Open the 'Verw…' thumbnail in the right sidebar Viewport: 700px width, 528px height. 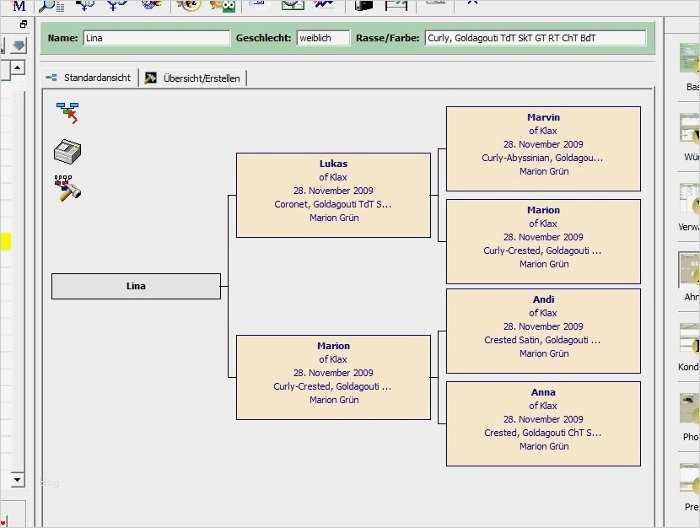(x=690, y=199)
